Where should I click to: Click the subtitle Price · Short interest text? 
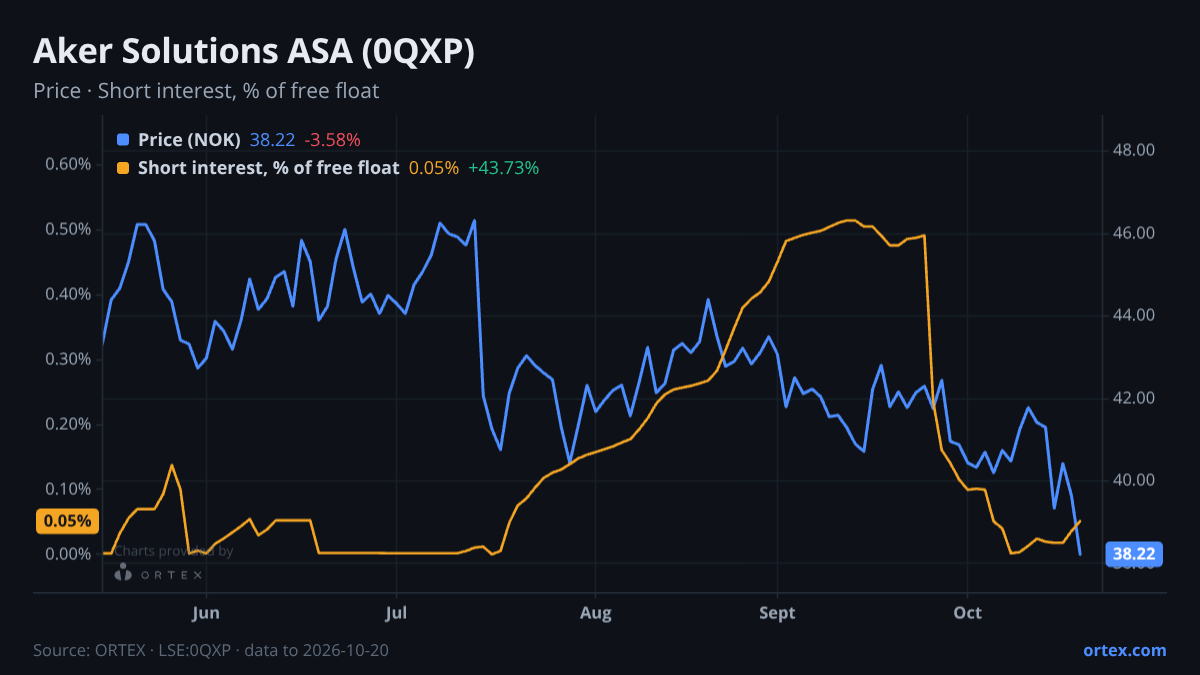206,91
